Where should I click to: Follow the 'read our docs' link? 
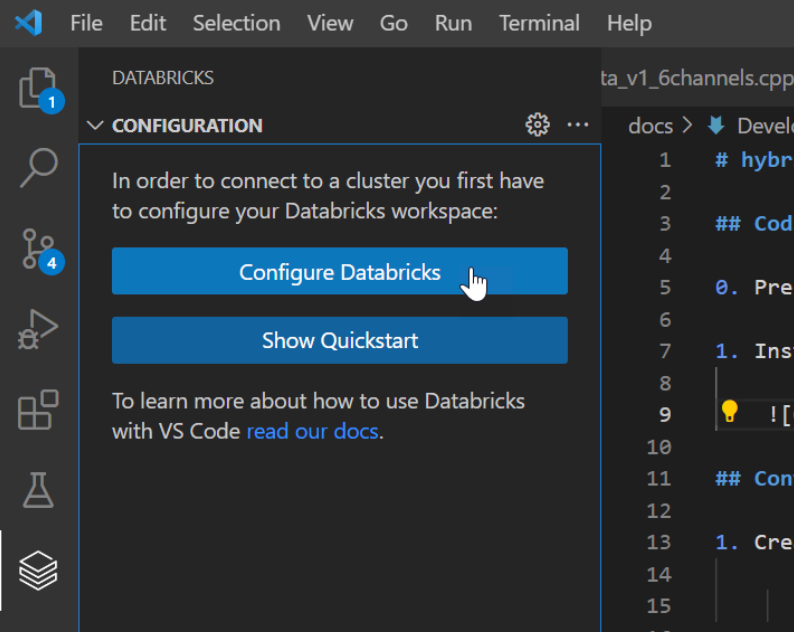click(312, 432)
